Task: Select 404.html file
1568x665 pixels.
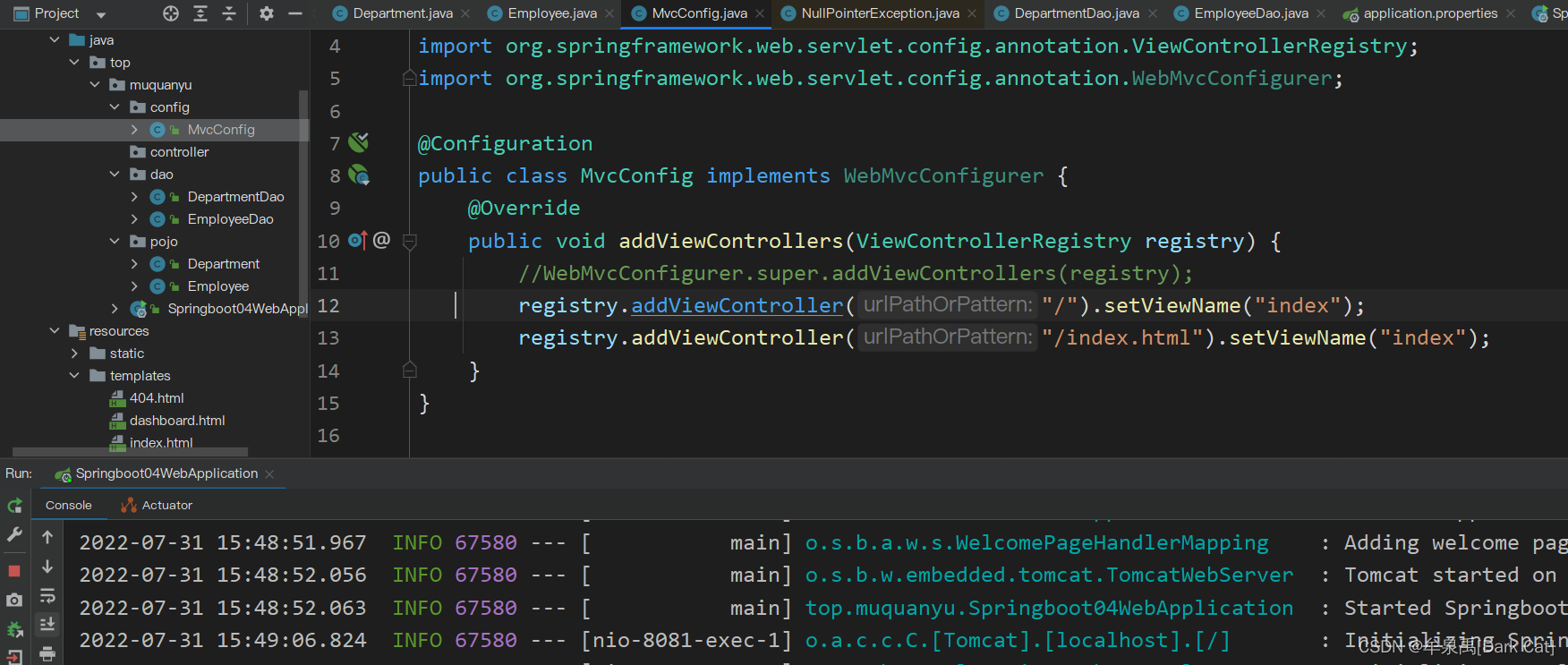Action: tap(157, 398)
